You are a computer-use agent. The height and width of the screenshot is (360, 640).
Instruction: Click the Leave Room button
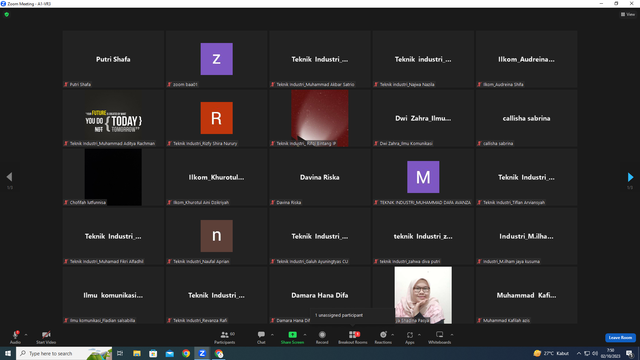coord(620,338)
